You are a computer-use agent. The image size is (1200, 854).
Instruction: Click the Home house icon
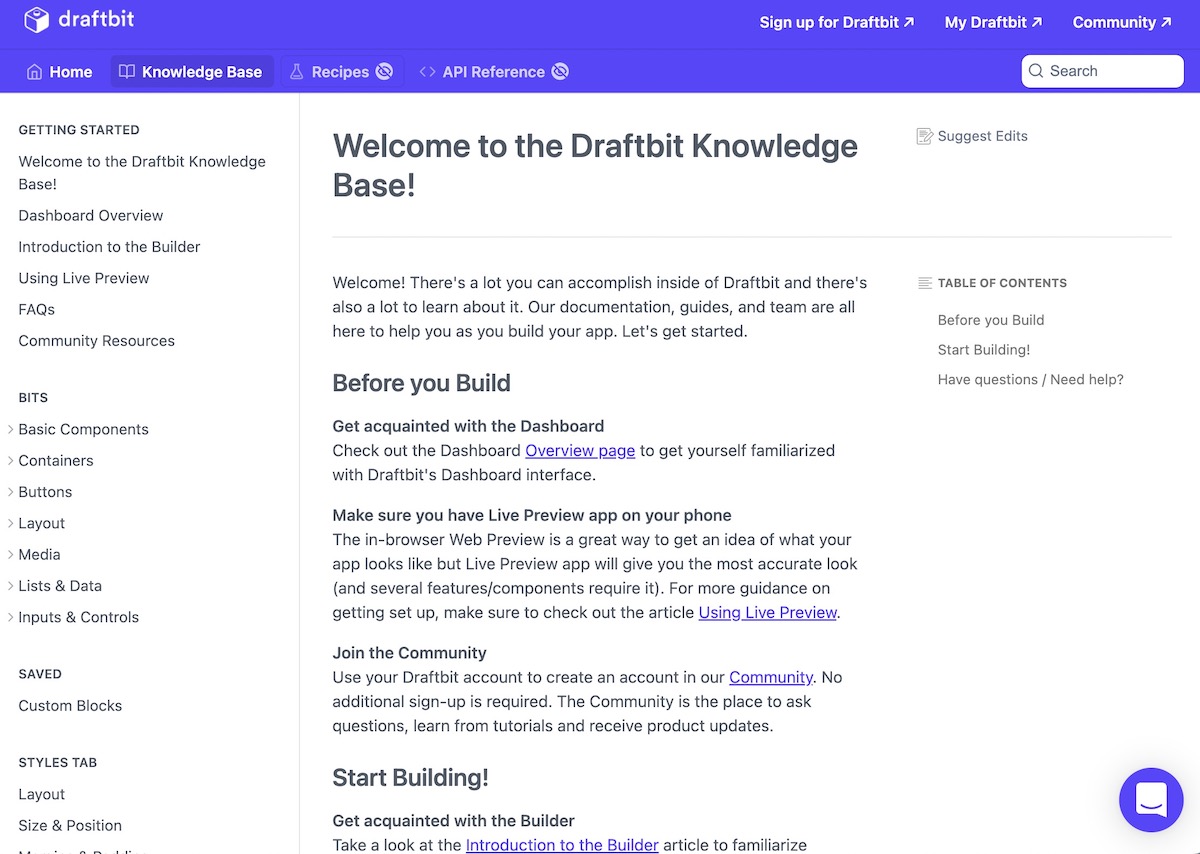pyautogui.click(x=35, y=72)
